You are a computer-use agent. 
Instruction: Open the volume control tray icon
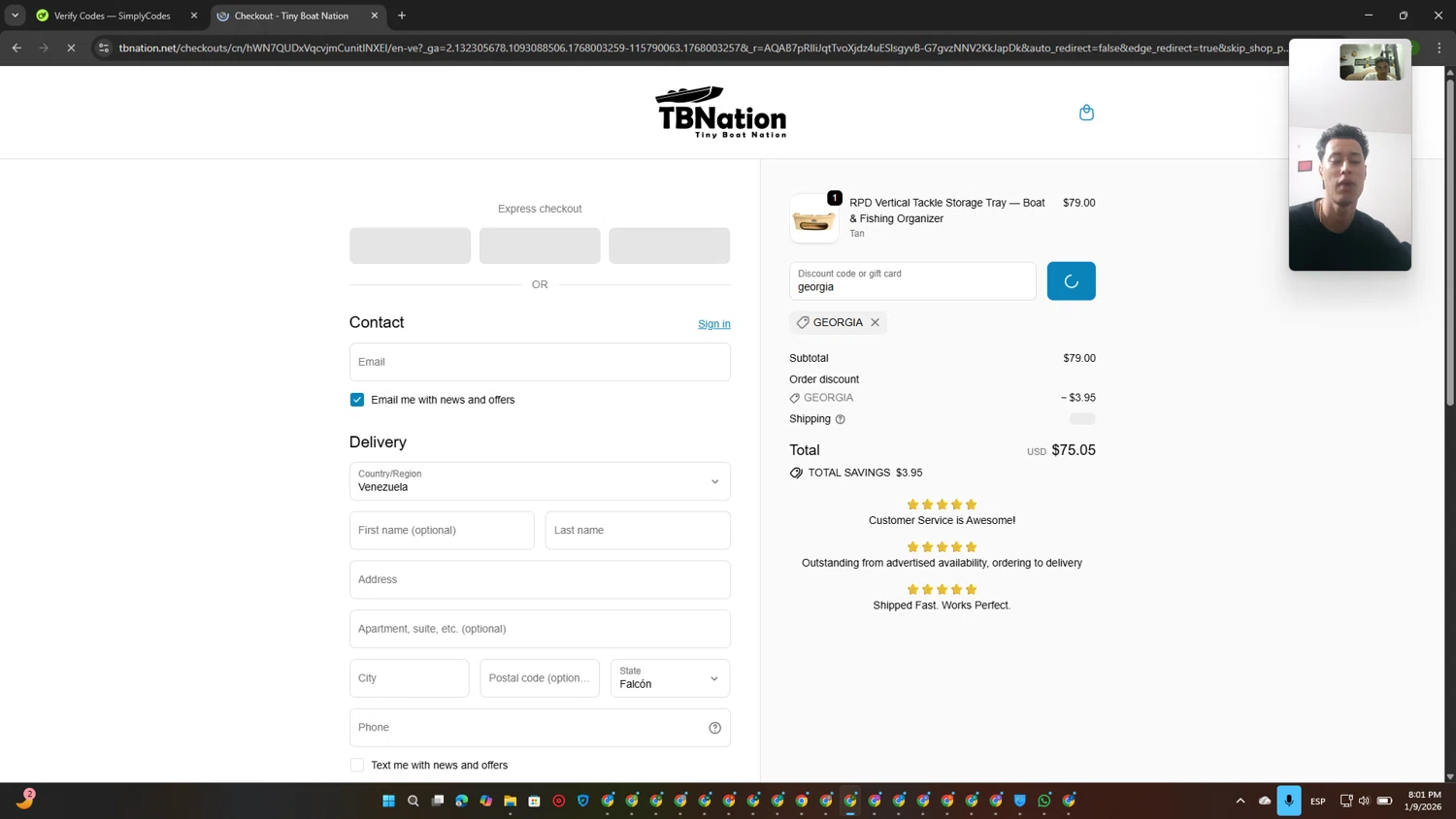[1364, 801]
